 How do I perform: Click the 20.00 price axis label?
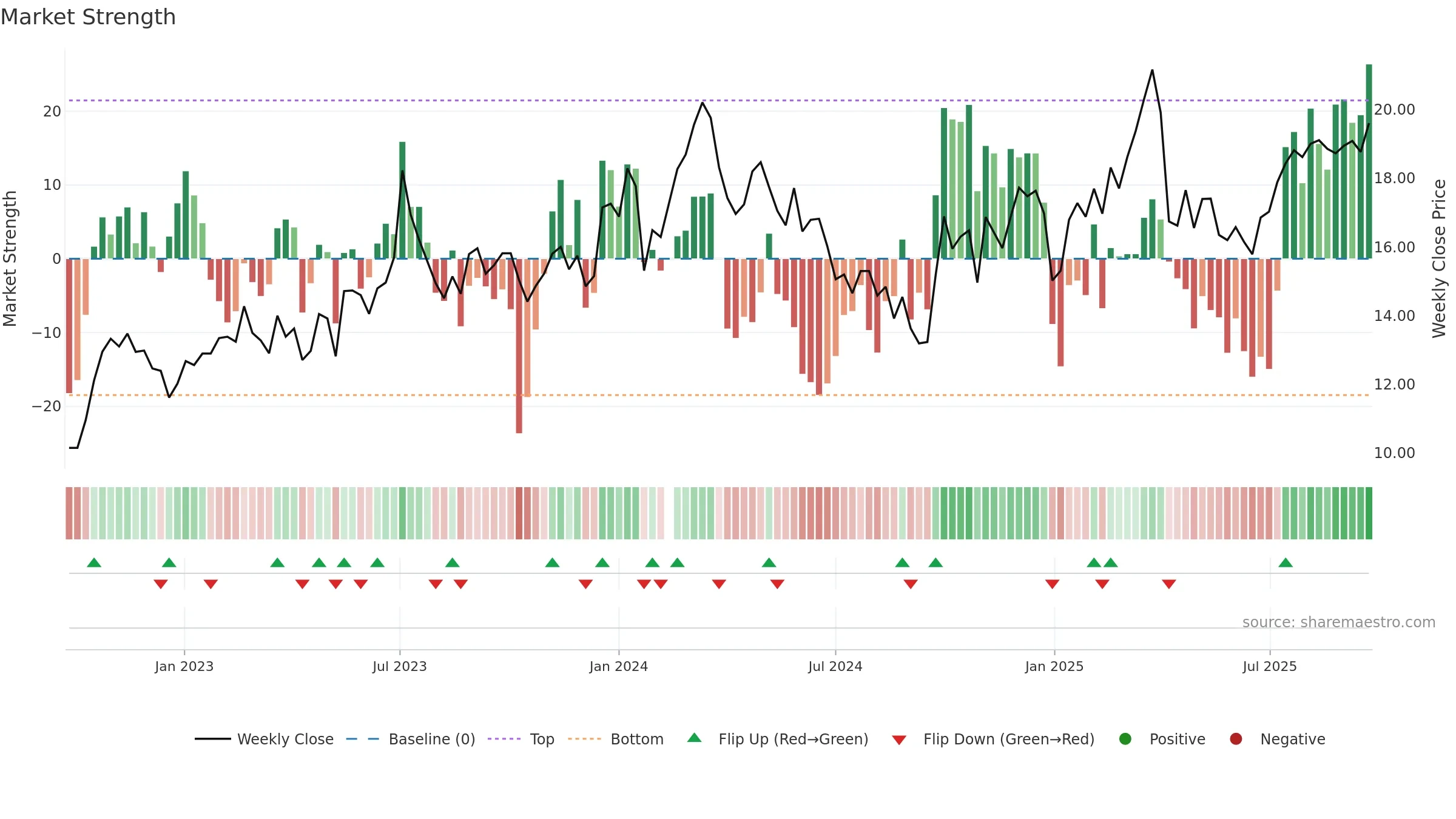coord(1394,110)
